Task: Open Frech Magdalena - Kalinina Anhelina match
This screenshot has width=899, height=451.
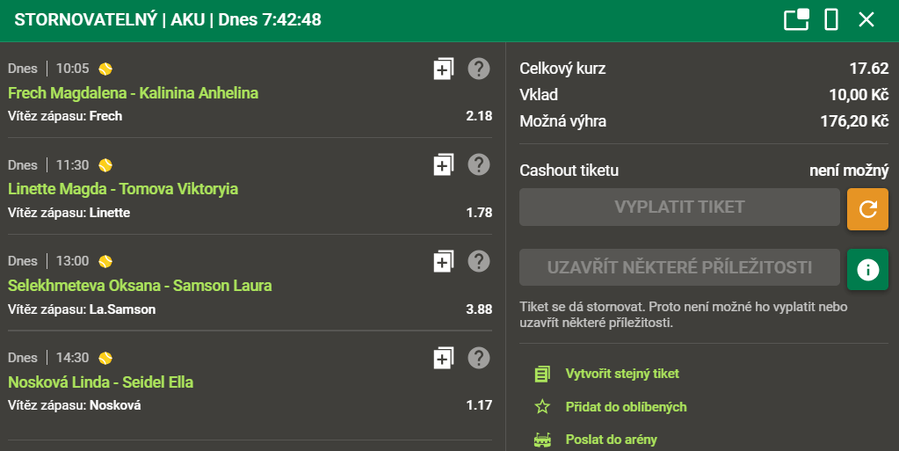Action: coord(133,93)
